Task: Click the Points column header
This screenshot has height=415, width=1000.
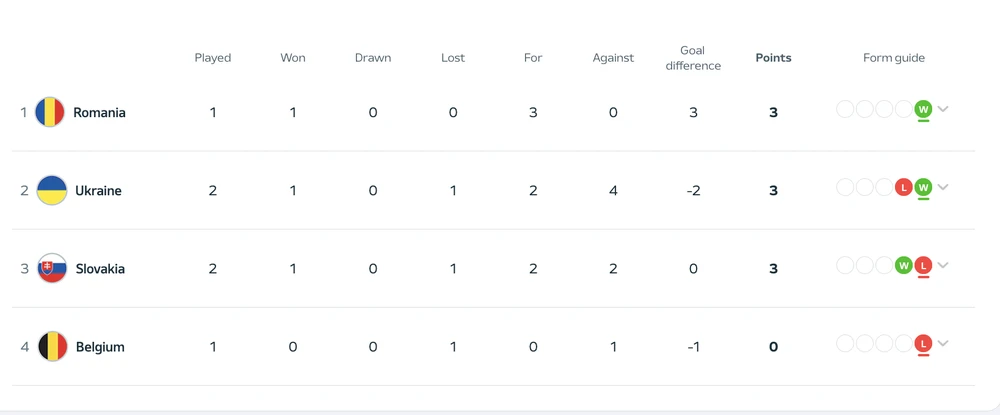Action: [773, 58]
